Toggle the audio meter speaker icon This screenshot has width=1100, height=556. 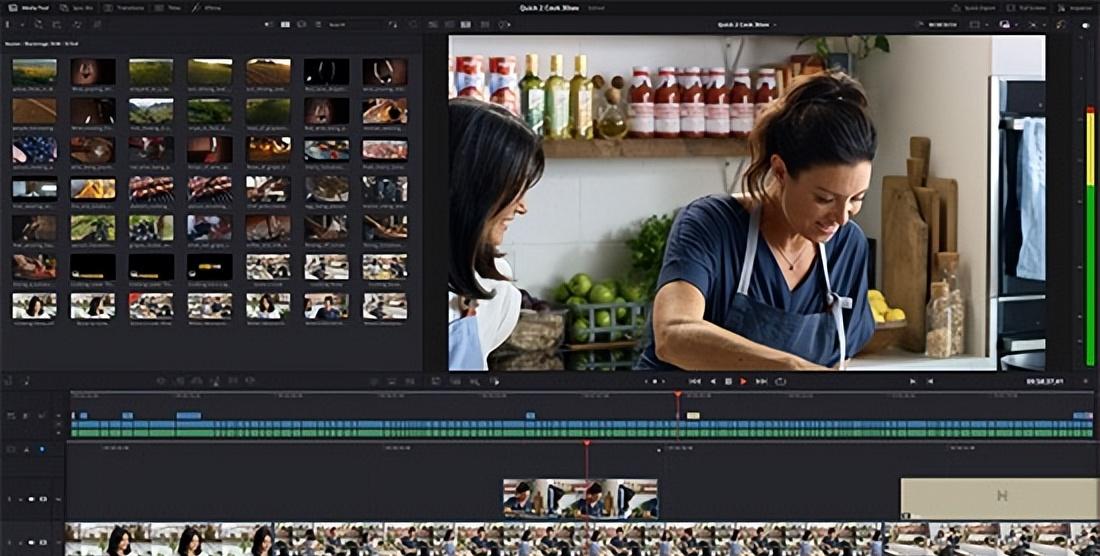(1086, 24)
